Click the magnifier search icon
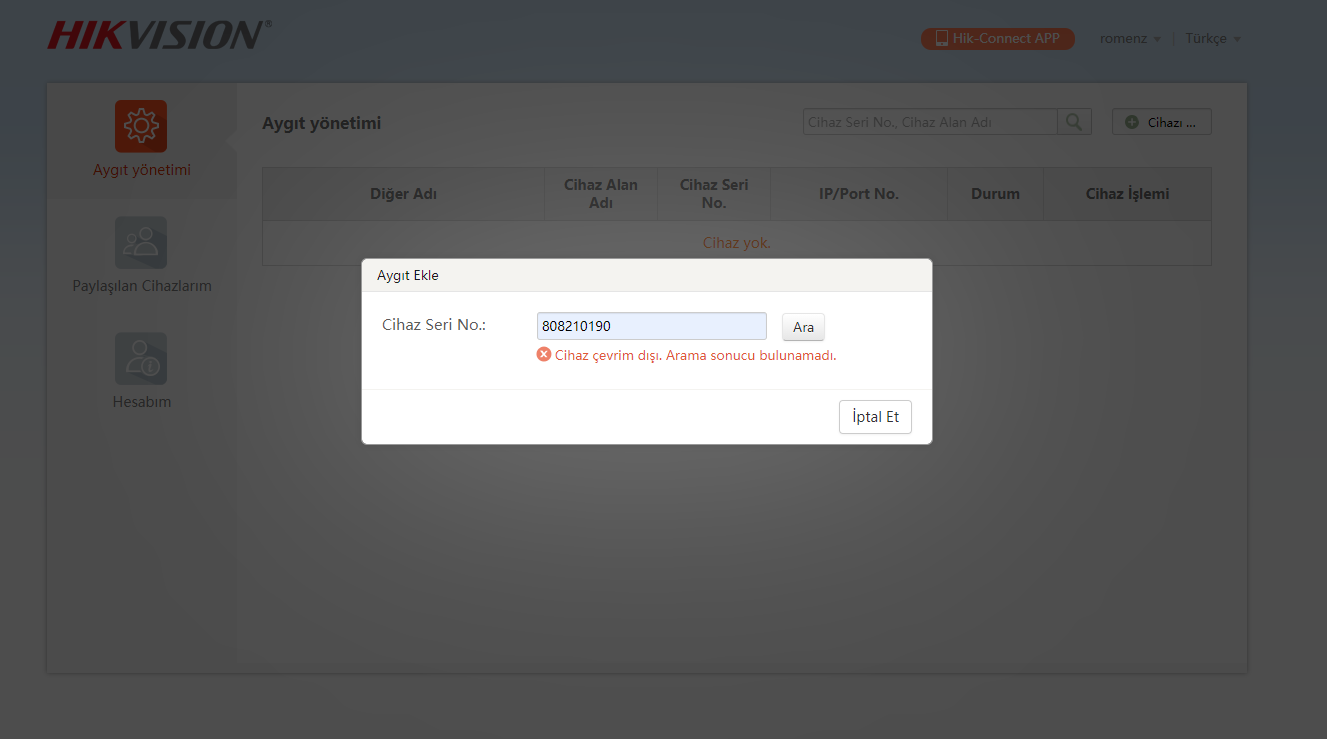 click(1073, 122)
